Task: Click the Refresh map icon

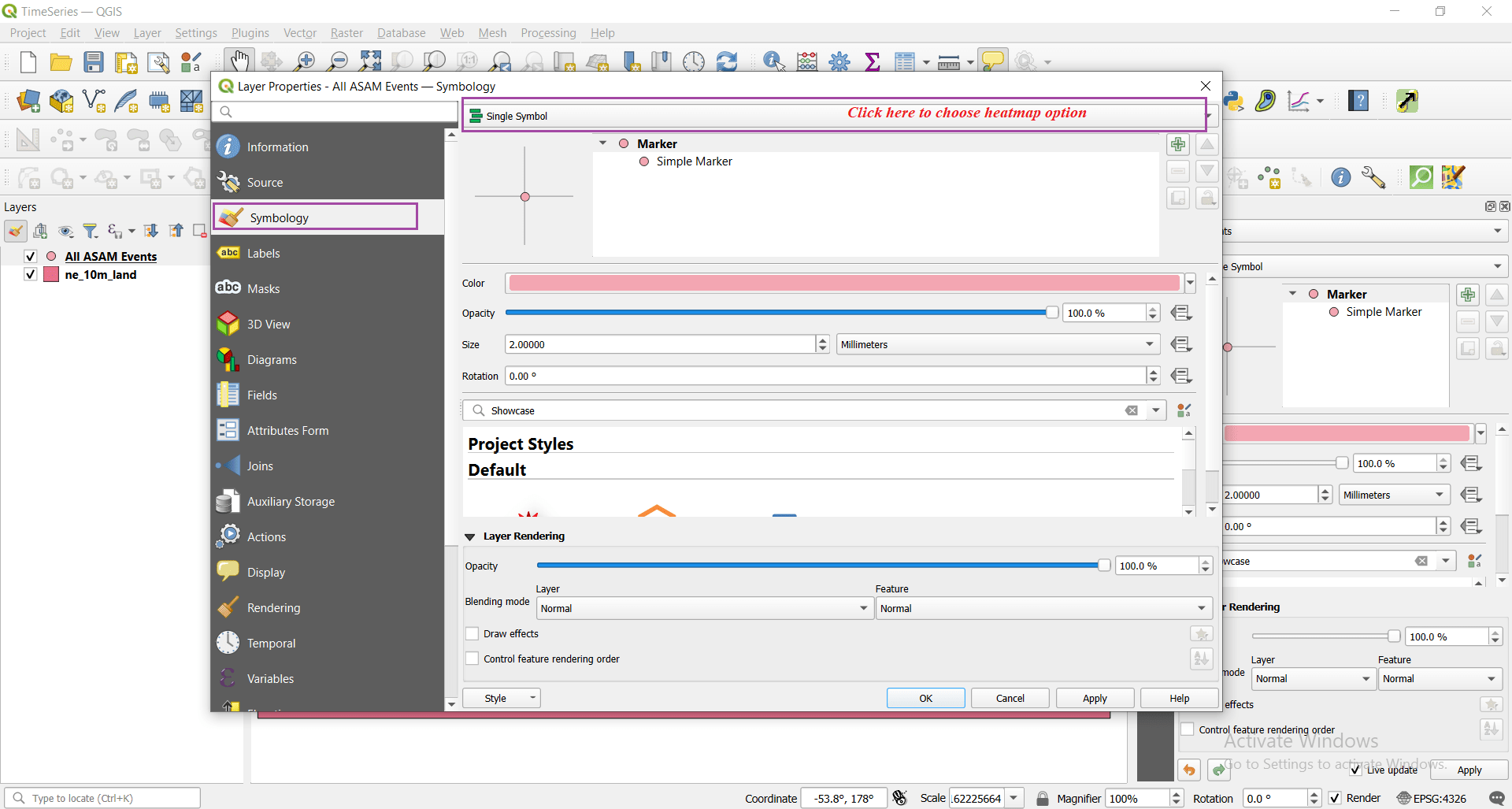Action: pyautogui.click(x=727, y=61)
